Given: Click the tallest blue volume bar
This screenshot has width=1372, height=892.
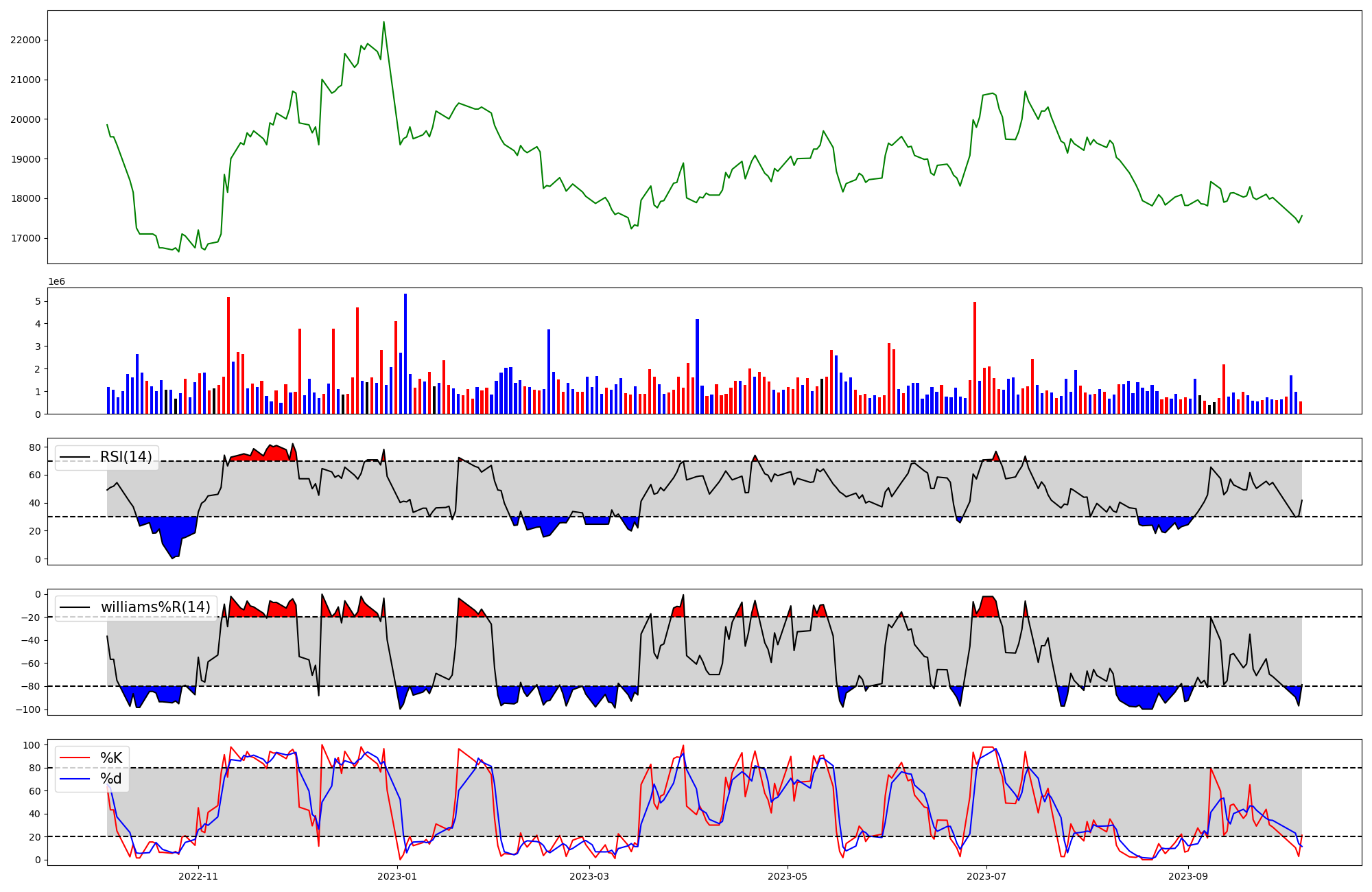Looking at the screenshot, I should pos(405,353).
